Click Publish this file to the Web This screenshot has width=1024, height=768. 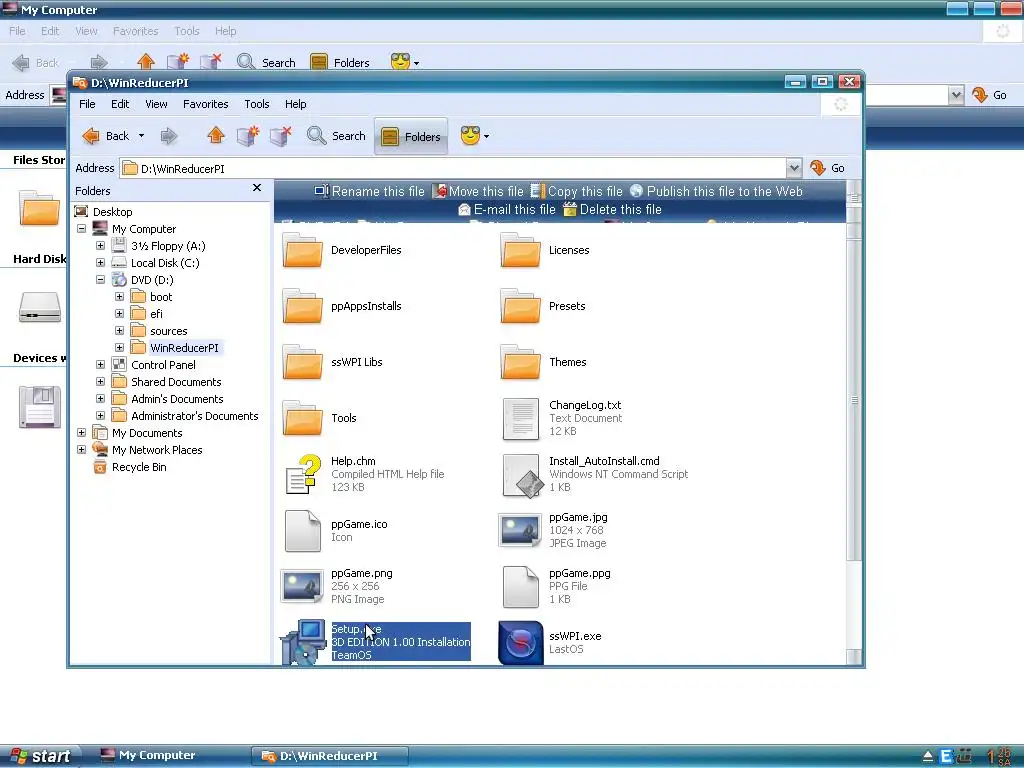tap(716, 191)
